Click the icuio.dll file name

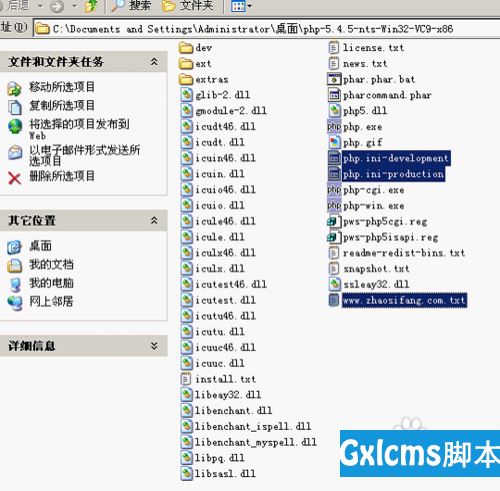coord(220,205)
